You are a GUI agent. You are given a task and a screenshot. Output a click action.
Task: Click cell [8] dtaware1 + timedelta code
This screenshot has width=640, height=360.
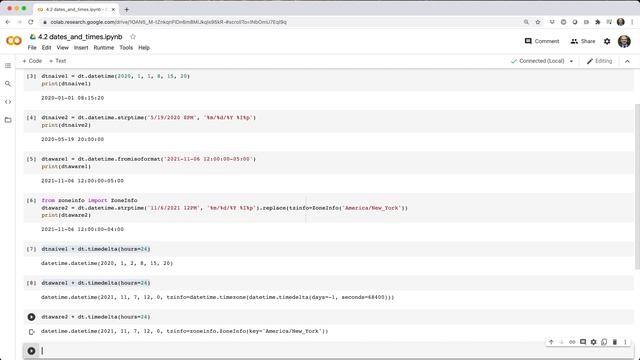96,283
